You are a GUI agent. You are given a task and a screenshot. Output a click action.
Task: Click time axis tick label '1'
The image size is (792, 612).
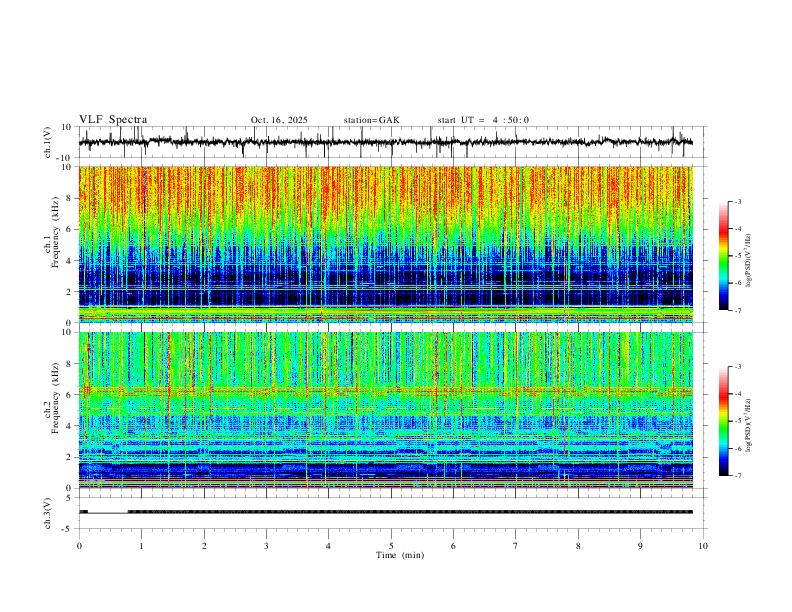pos(141,546)
